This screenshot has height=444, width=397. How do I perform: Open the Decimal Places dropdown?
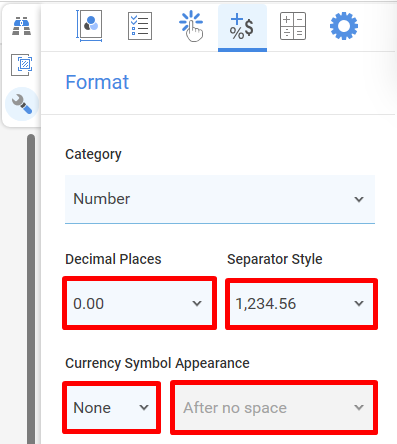click(x=139, y=303)
